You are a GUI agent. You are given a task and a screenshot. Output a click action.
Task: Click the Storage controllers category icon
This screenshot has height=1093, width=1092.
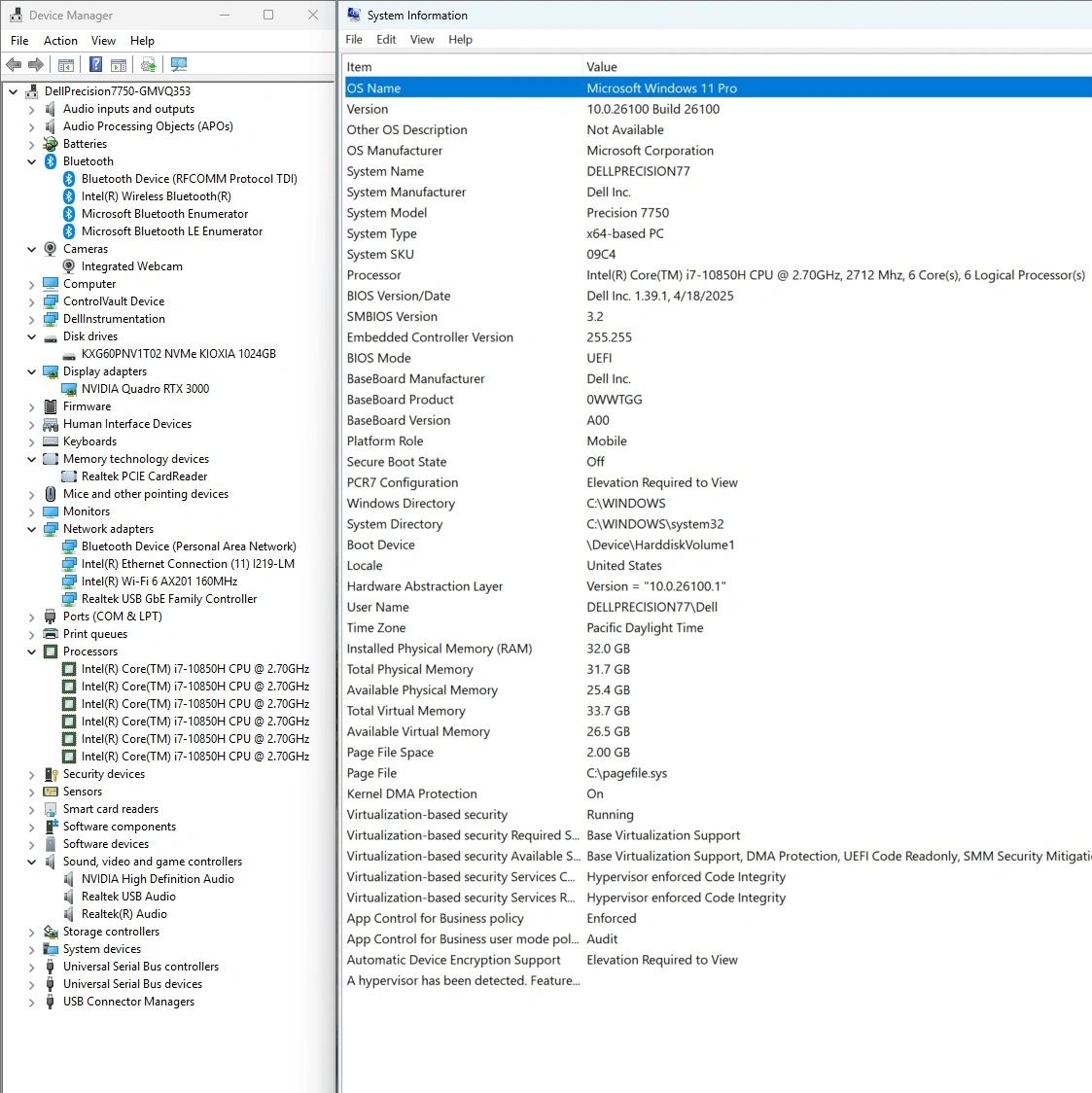51,932
